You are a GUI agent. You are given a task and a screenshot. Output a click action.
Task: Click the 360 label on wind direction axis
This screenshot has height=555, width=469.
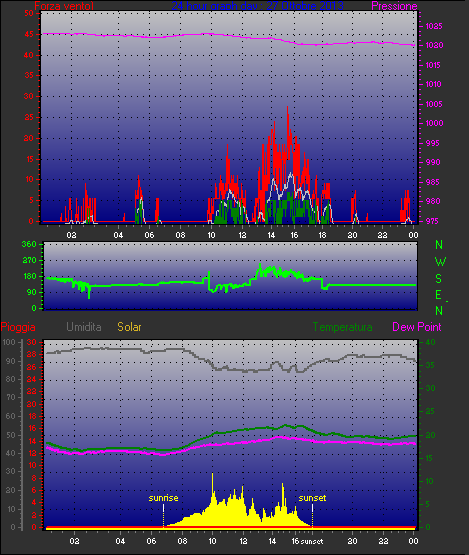[x=29, y=244]
